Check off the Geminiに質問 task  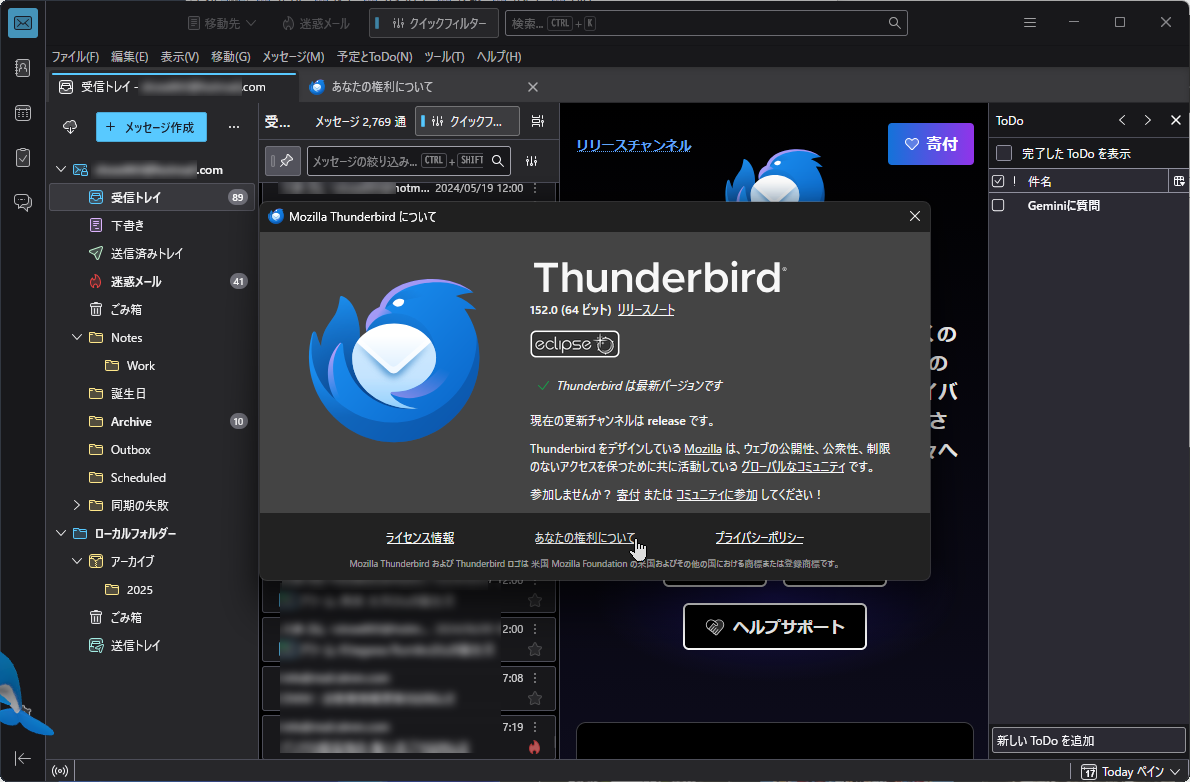(x=999, y=206)
